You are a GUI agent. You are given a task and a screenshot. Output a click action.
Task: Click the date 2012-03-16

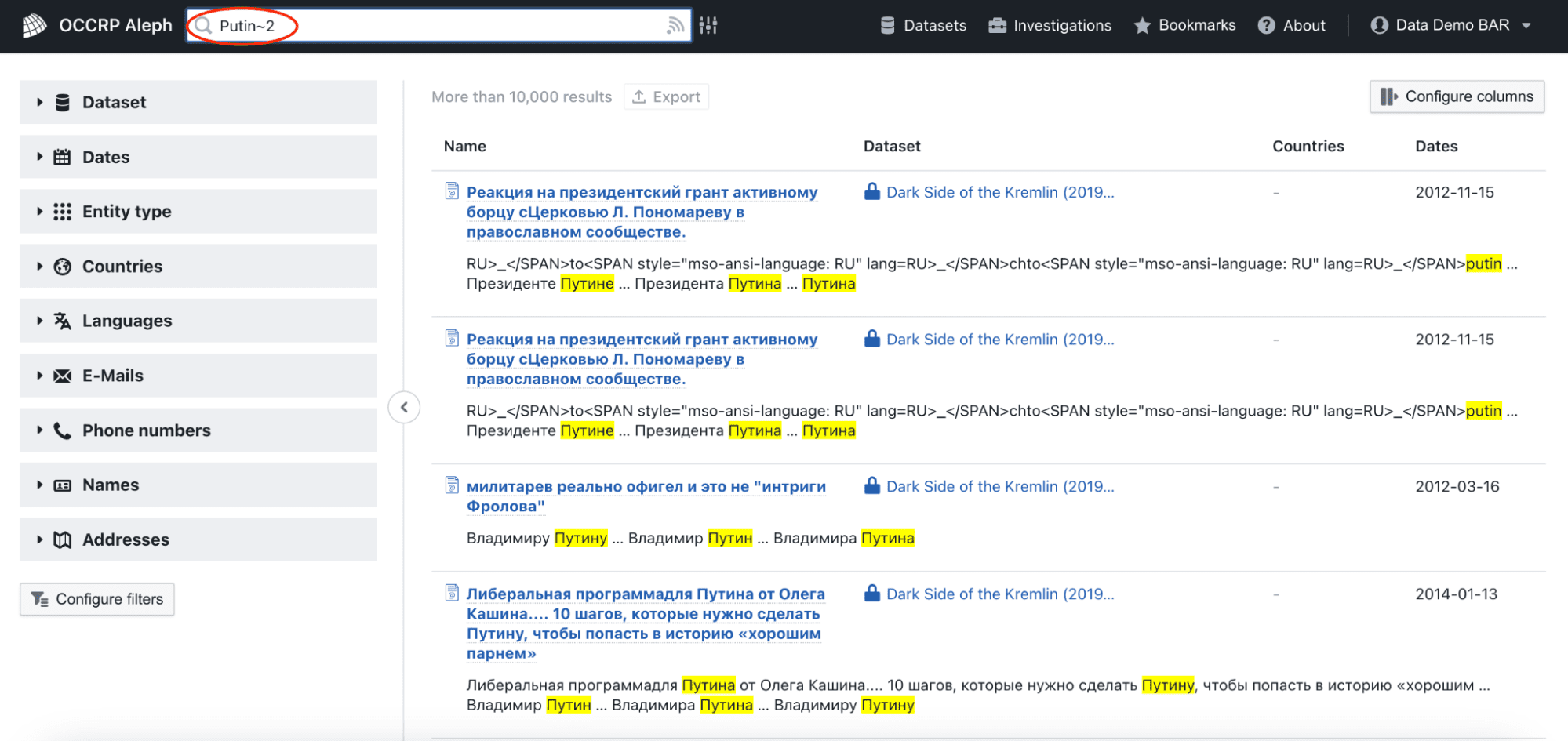click(1457, 486)
